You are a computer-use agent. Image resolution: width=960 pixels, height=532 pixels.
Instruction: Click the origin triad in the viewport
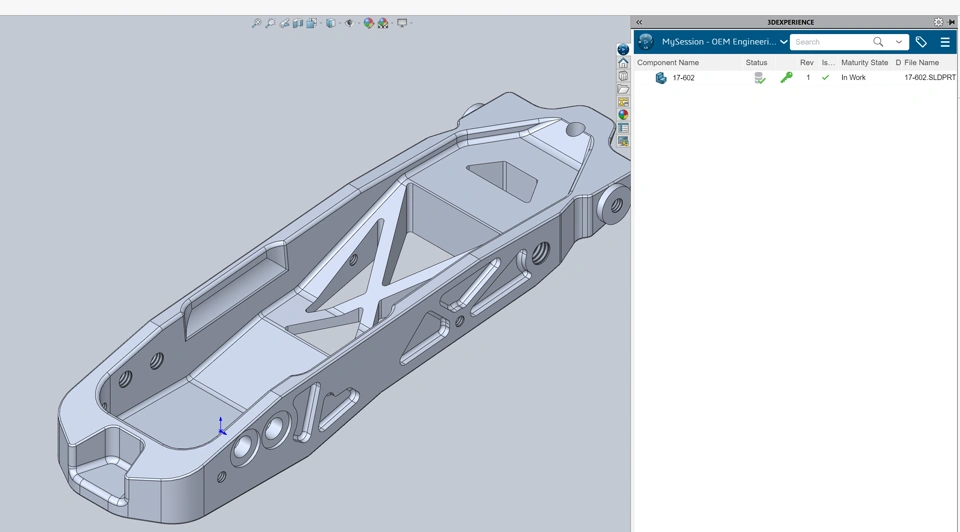click(x=222, y=427)
